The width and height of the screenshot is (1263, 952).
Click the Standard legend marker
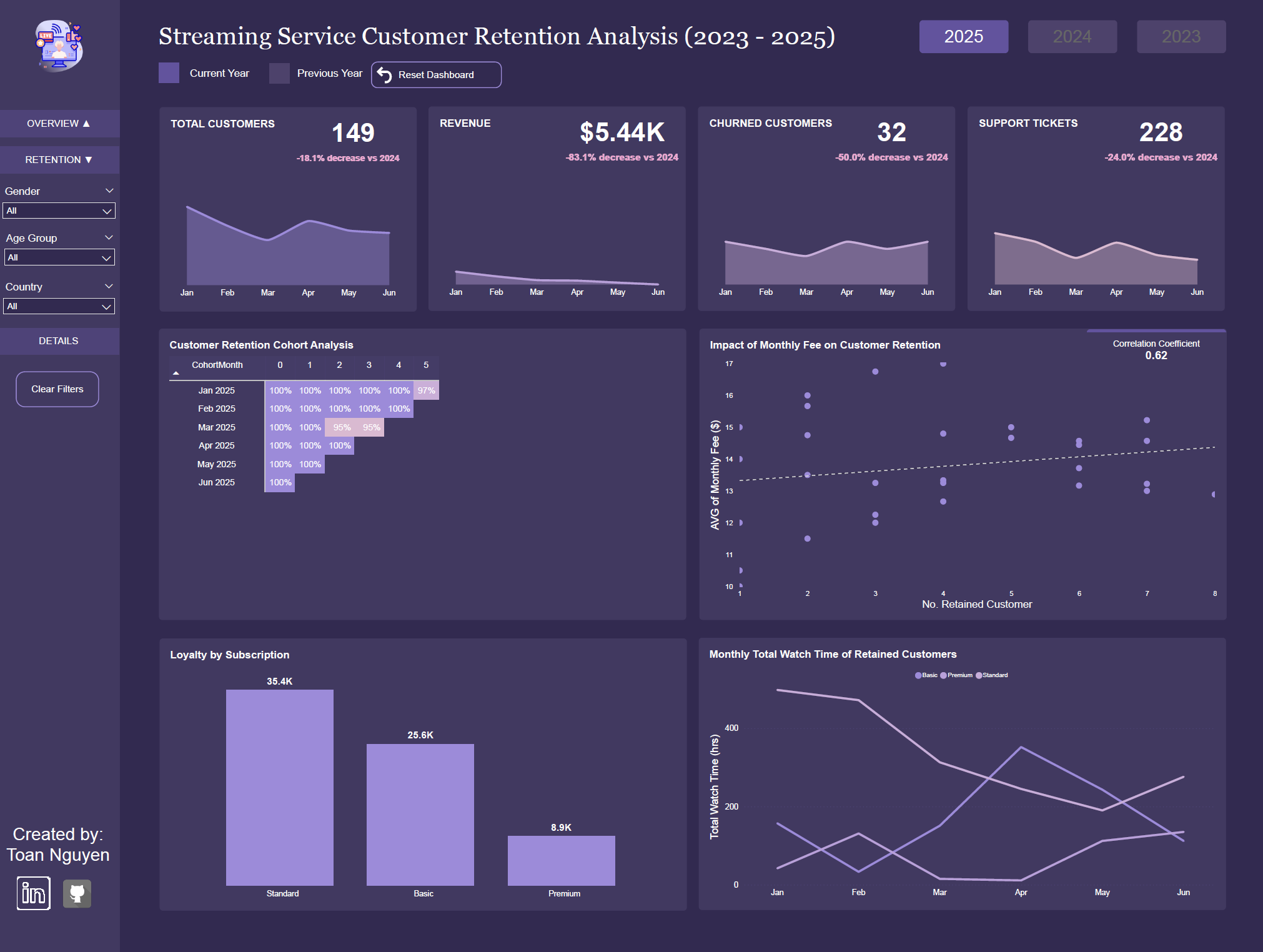coord(979,675)
